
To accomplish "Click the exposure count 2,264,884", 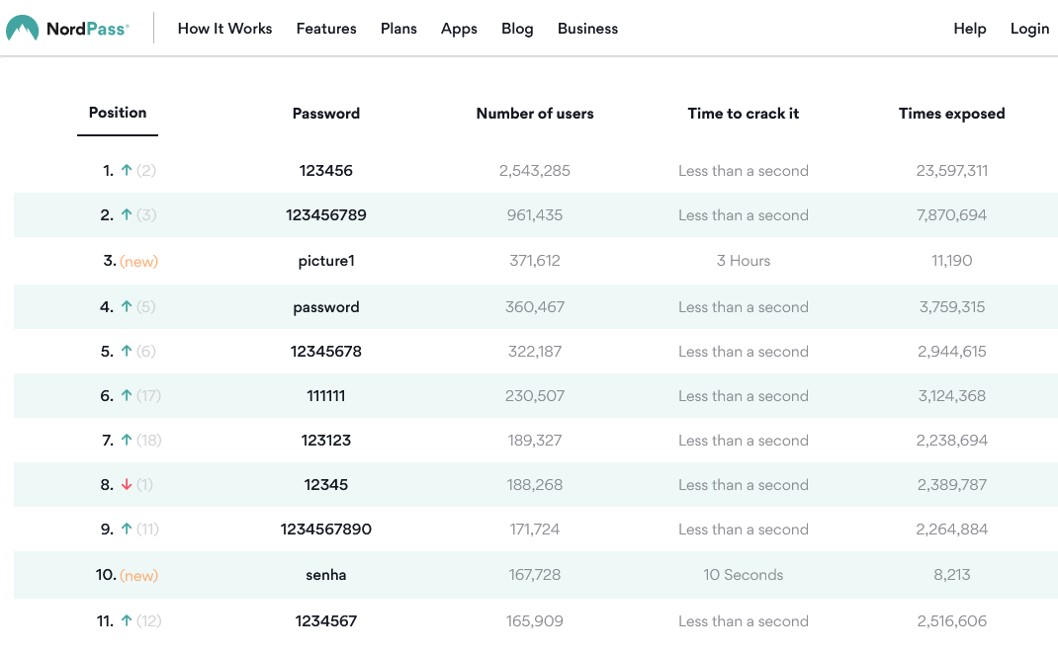I will pos(951,530).
